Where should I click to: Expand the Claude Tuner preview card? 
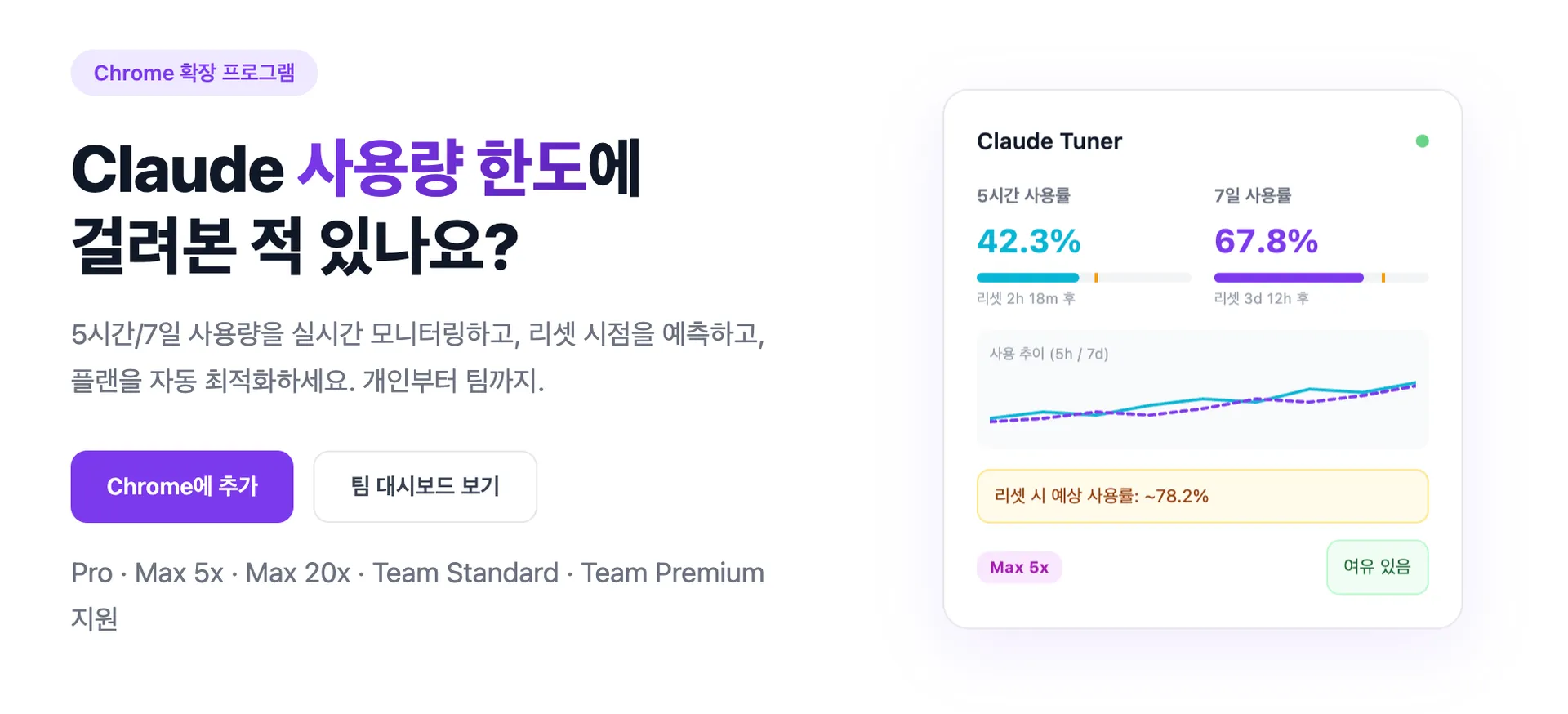tap(1202, 359)
